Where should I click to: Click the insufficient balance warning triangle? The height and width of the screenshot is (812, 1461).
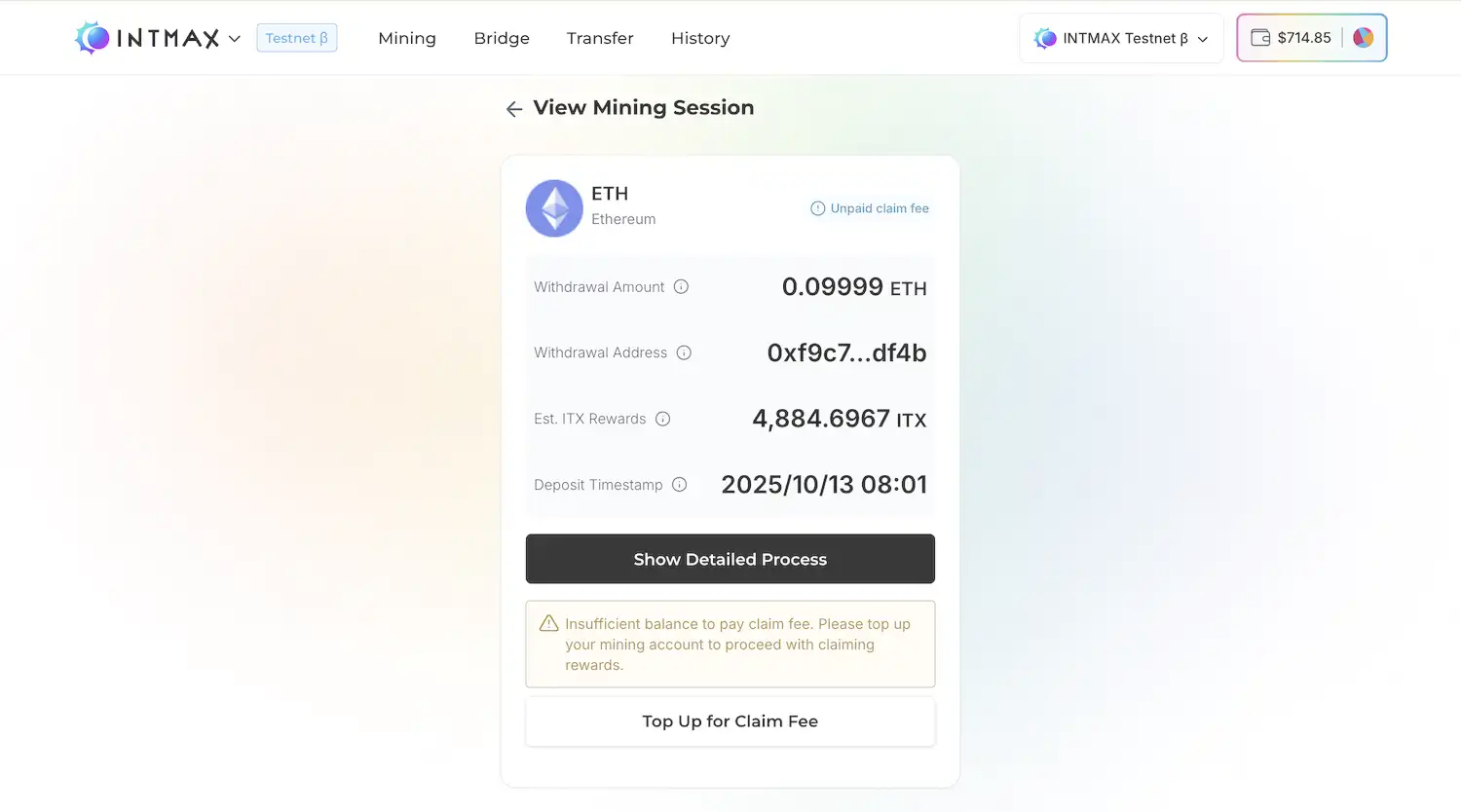pos(547,622)
